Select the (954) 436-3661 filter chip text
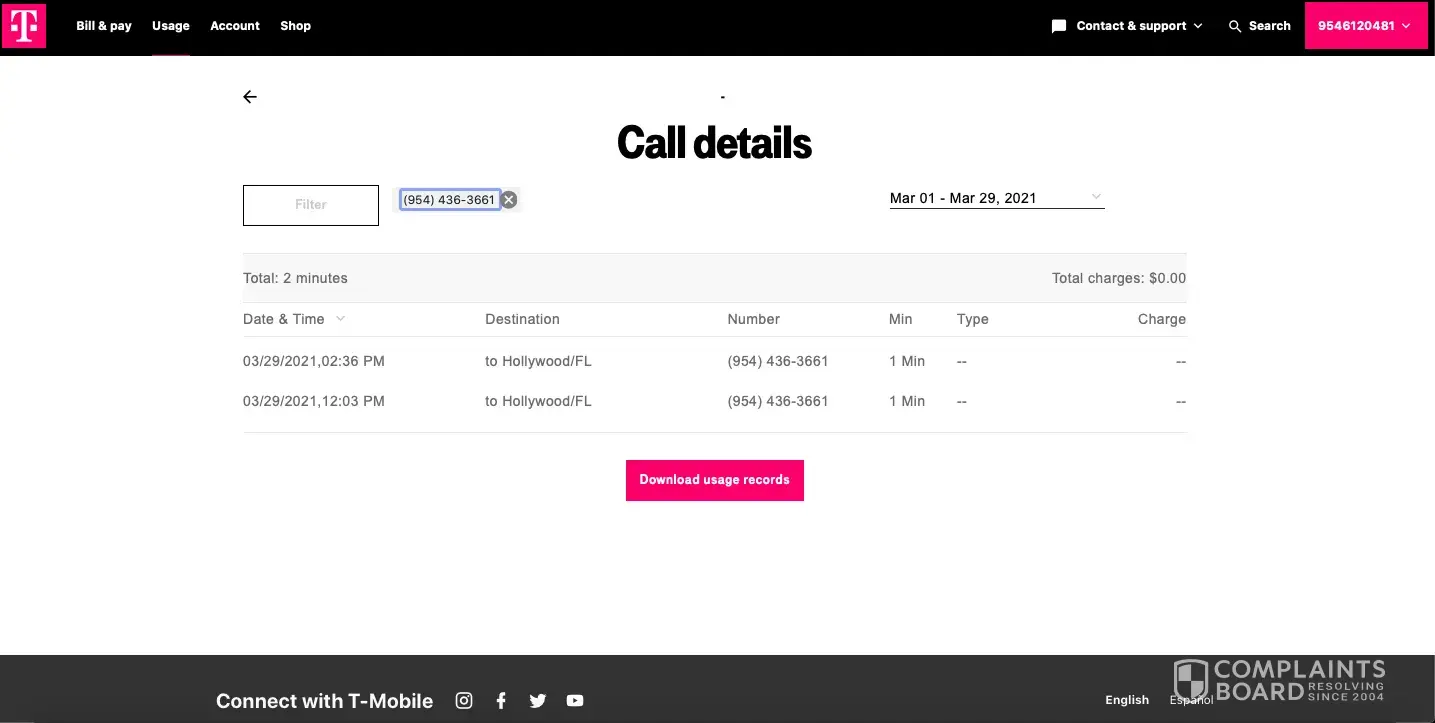Screen dimensions: 1435x723 point(449,200)
